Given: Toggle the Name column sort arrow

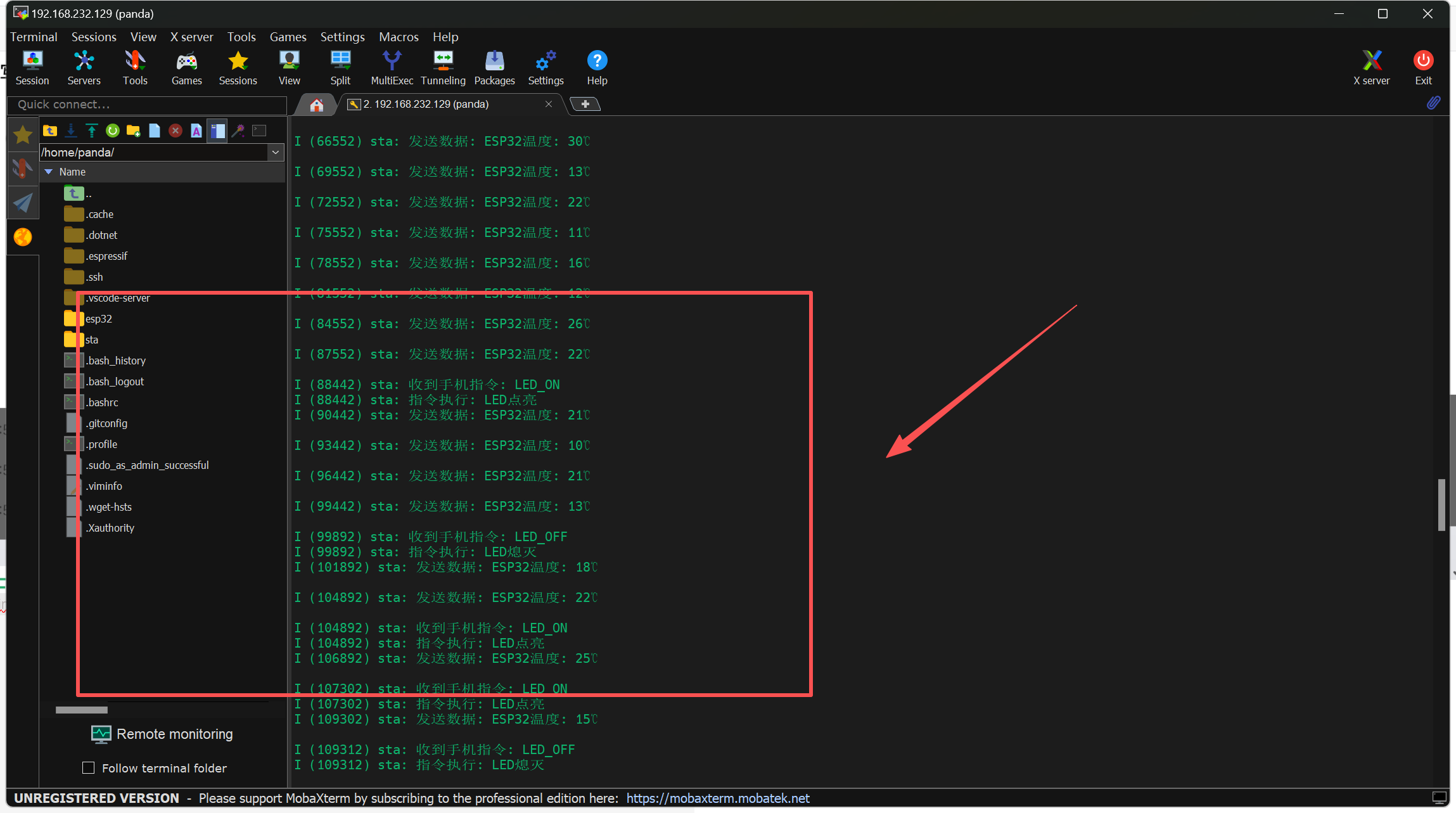Looking at the screenshot, I should [49, 172].
